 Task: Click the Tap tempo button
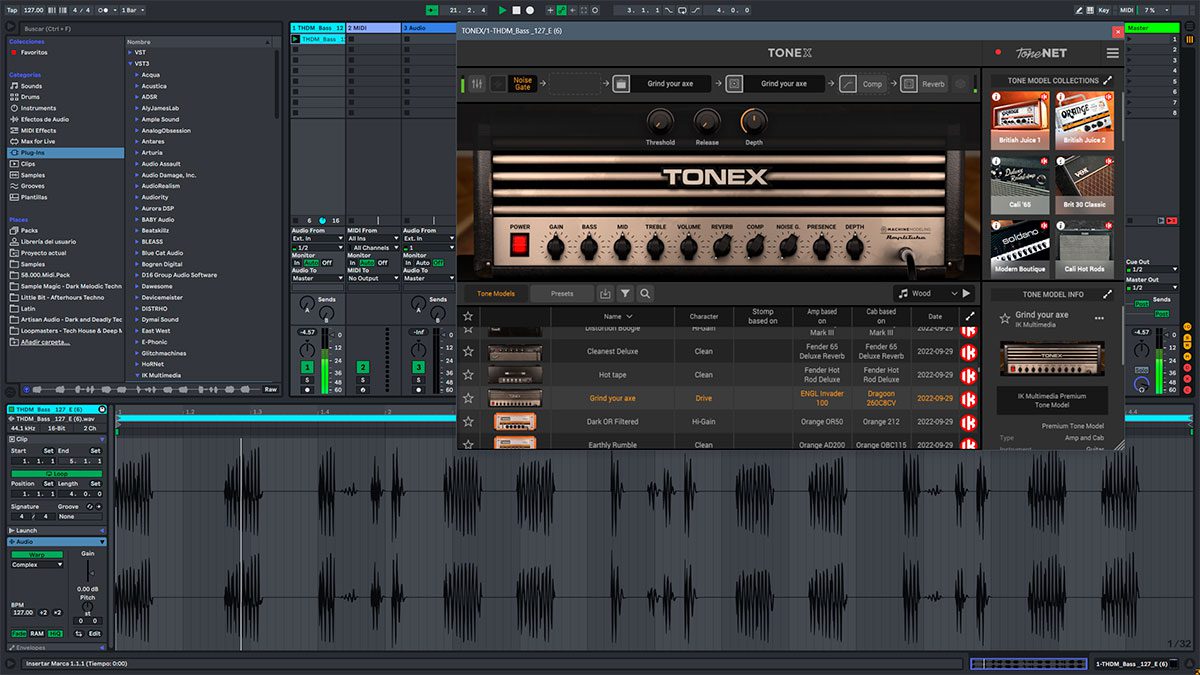point(11,9)
